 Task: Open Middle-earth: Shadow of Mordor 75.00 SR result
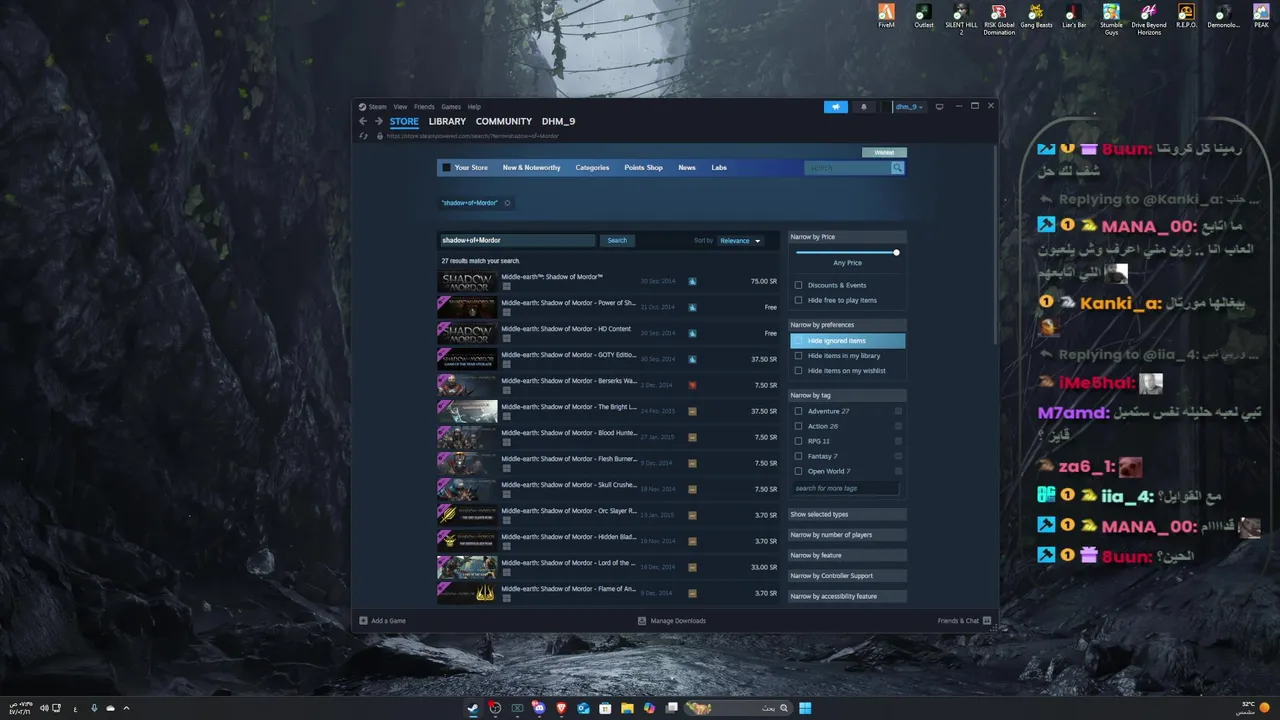[x=608, y=281]
